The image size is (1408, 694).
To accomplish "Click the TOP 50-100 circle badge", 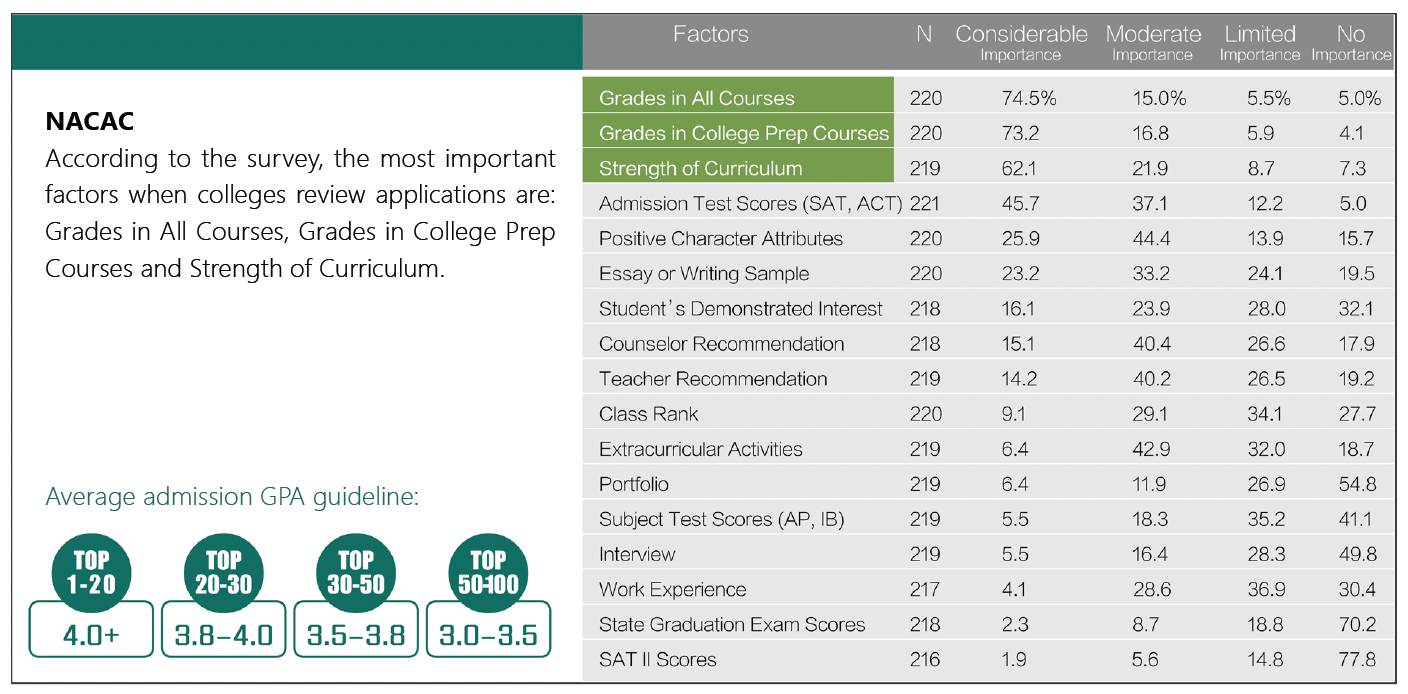I will tap(488, 571).
